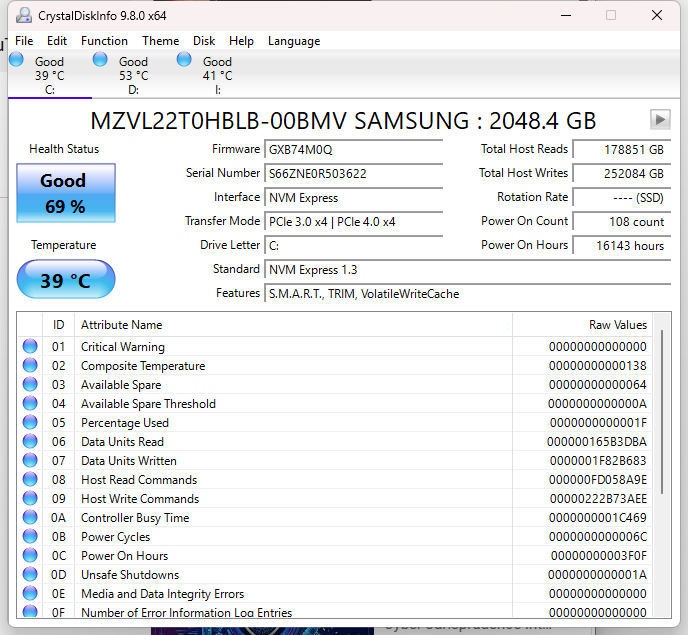Click the Interface field NVM Express
688x635 pixels.
[x=354, y=198]
